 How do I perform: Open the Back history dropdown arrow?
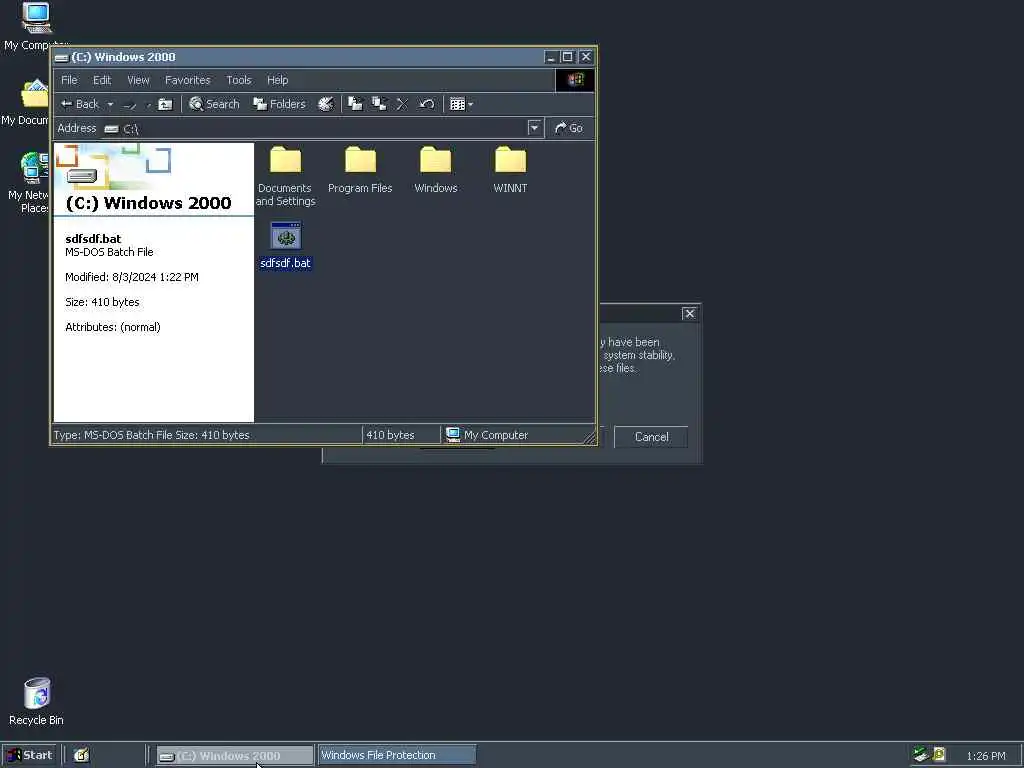click(x=110, y=104)
